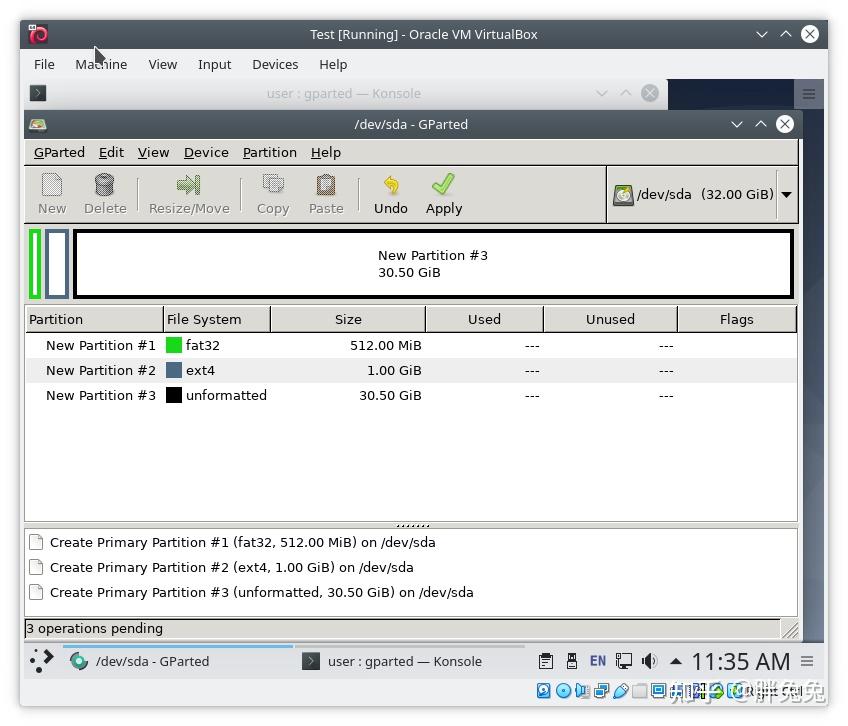The height and width of the screenshot is (726, 848).
Task: Open the GParted View menu
Action: tap(154, 153)
